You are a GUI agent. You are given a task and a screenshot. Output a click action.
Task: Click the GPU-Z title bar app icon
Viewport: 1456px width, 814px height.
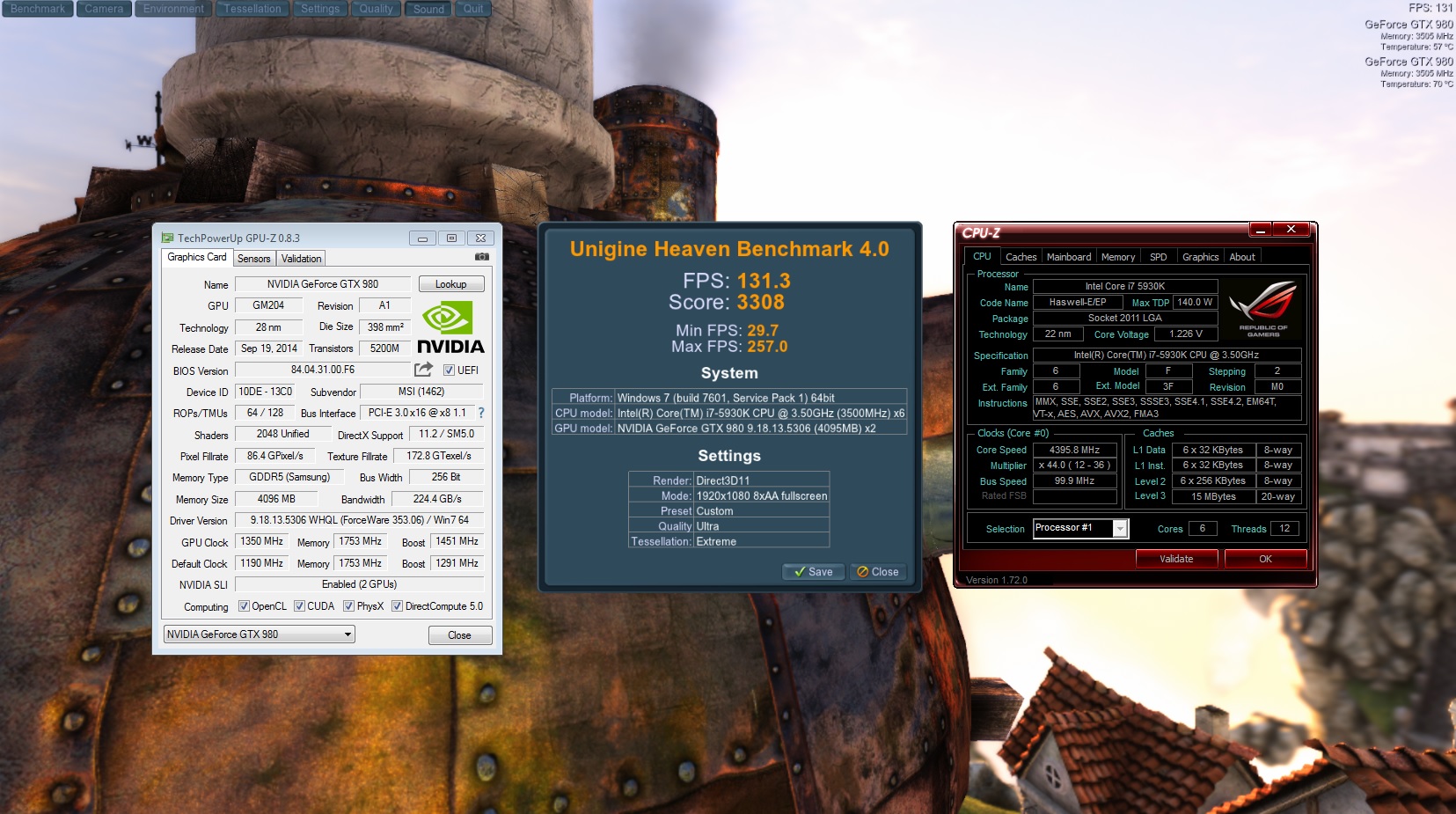click(x=167, y=238)
